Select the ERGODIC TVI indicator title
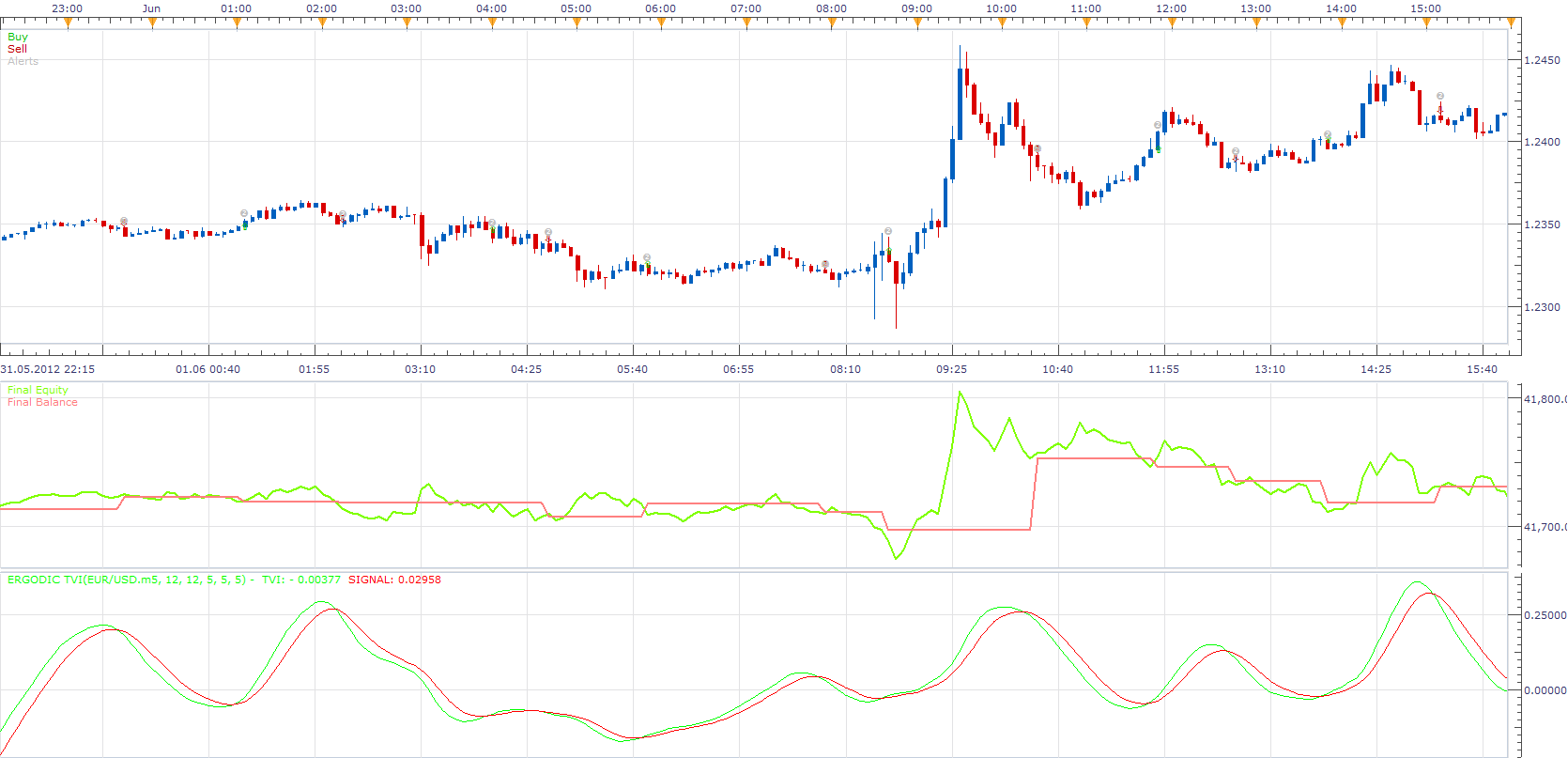The image size is (1568, 758). [x=127, y=580]
